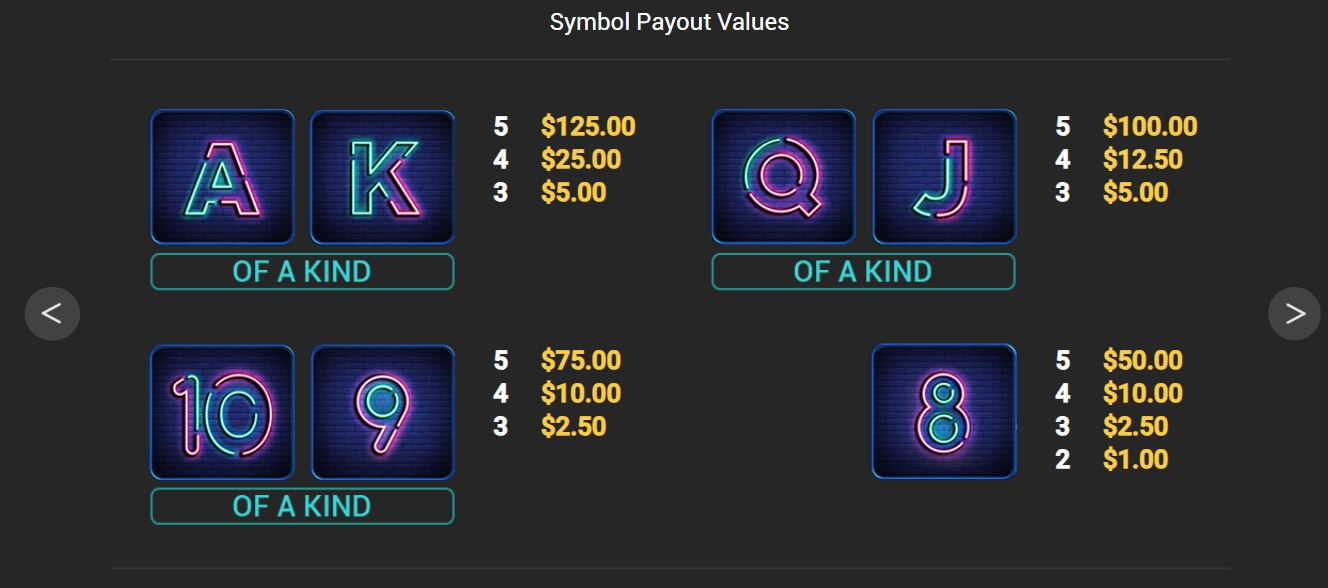Click the $50.00 payout value

click(x=1143, y=361)
